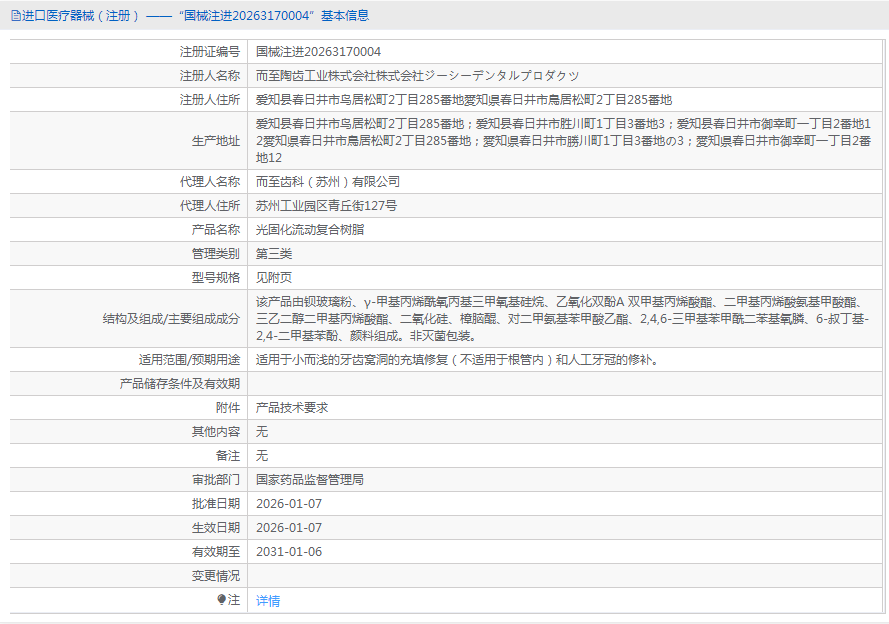The image size is (889, 624).
Task: Click agent address 苏州工业园区青丘街127号
Action: [x=326, y=206]
